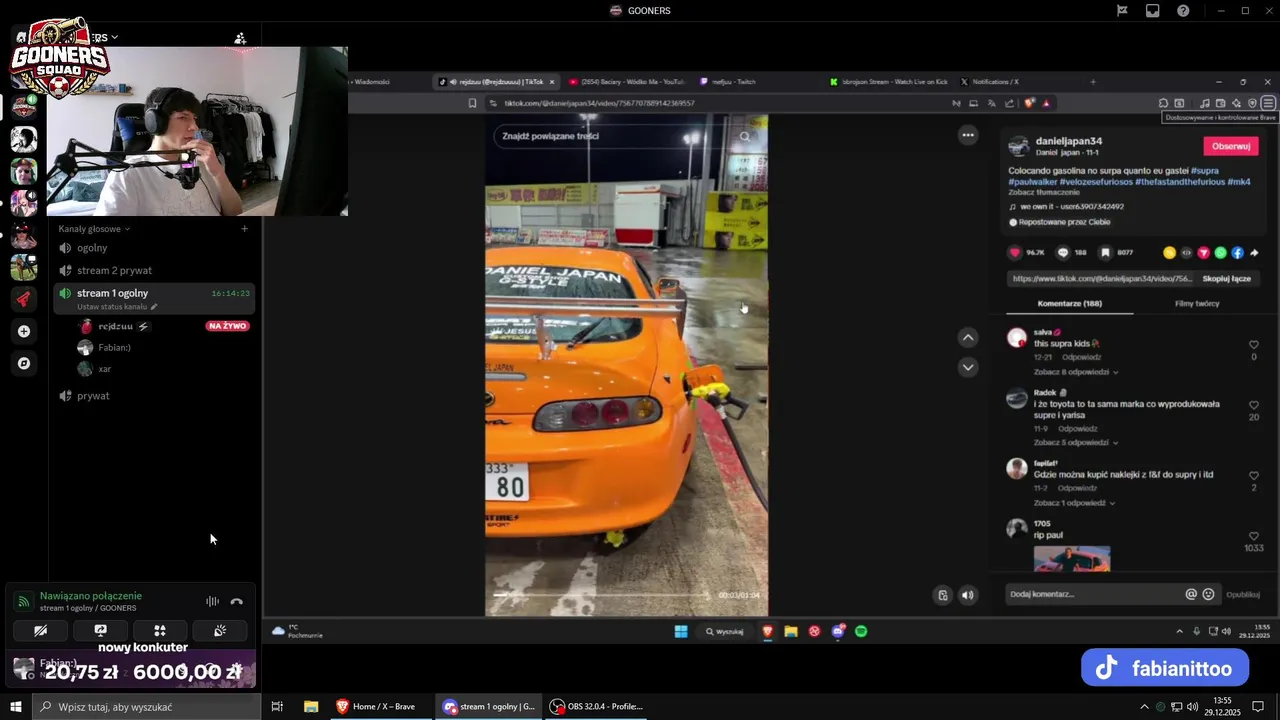Open Discord activities launcher button
Viewport: 1280px width, 720px height.
160,631
